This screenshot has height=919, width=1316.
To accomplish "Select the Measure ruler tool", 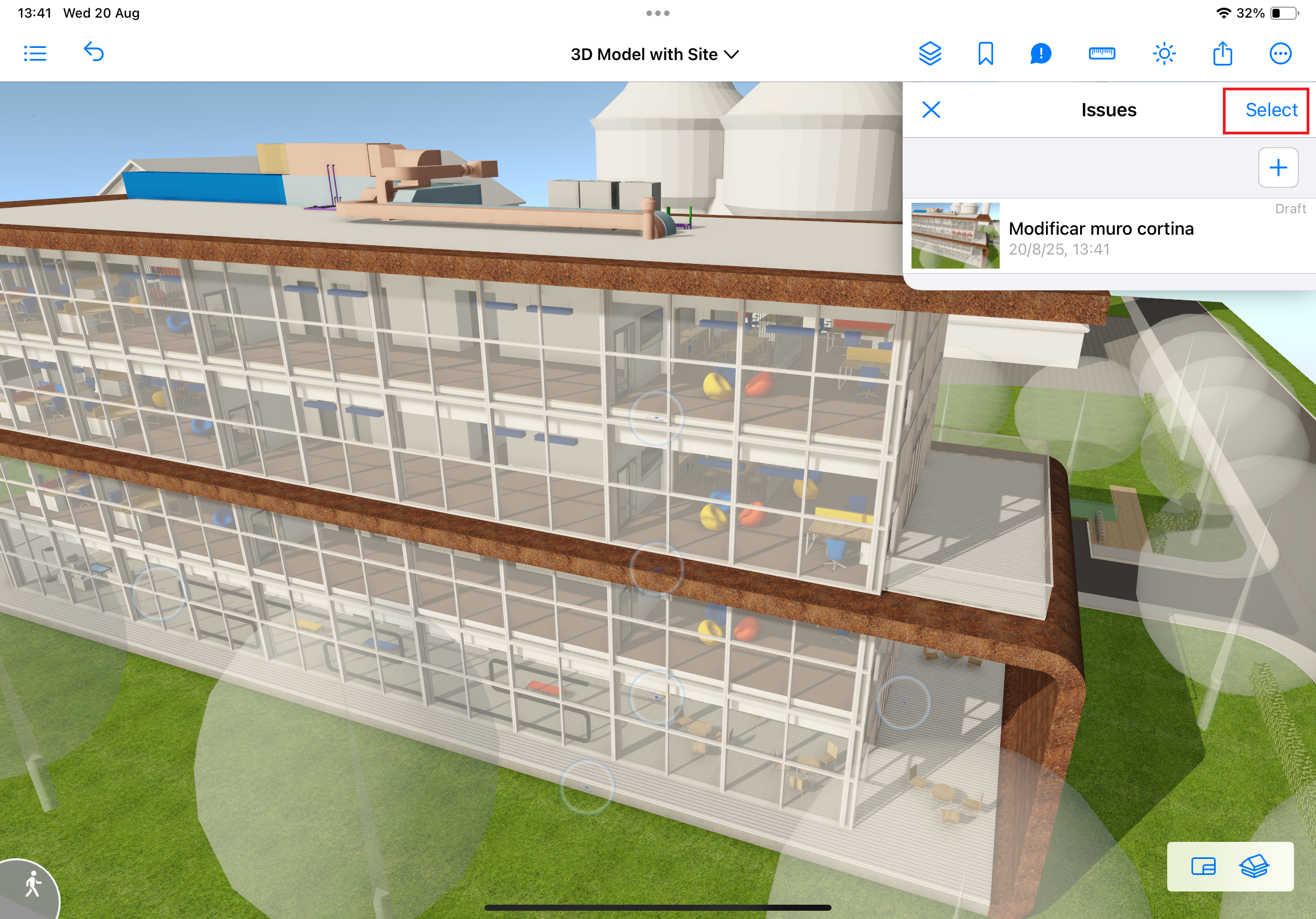I will click(x=1101, y=54).
